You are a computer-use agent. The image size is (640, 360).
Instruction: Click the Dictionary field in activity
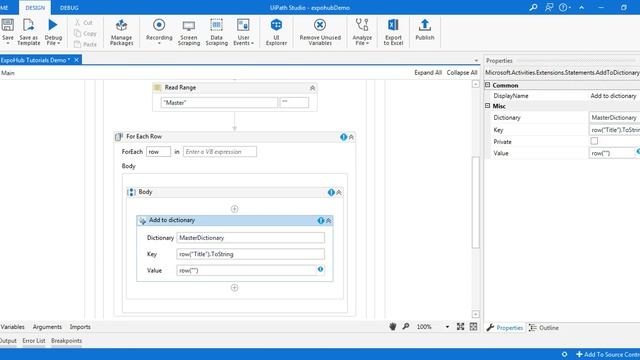coord(251,238)
